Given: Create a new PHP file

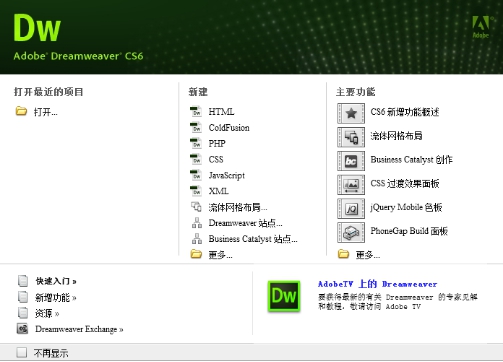Looking at the screenshot, I should (217, 144).
